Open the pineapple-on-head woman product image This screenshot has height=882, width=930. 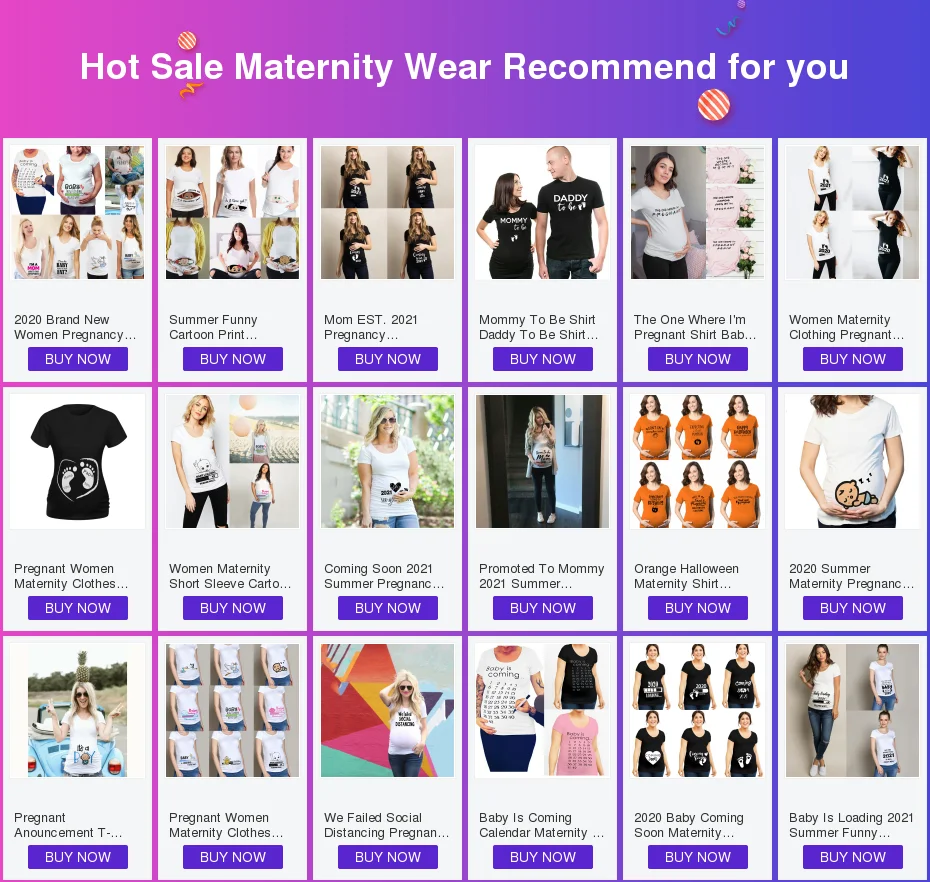click(78, 711)
